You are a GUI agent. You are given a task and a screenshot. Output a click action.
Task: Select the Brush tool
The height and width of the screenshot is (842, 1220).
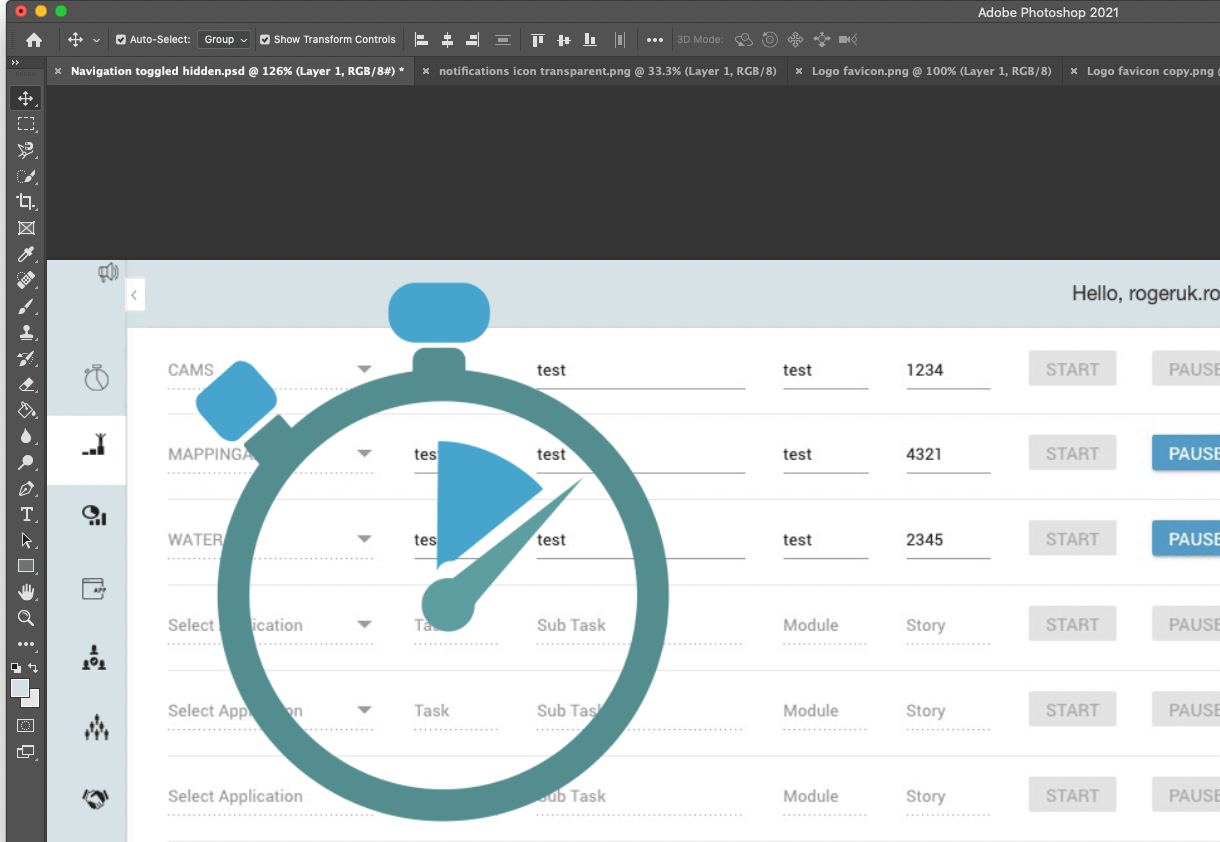pos(26,306)
